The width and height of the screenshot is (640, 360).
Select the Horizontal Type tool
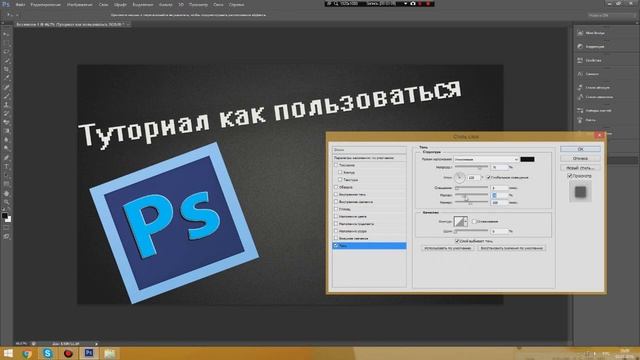(6, 167)
